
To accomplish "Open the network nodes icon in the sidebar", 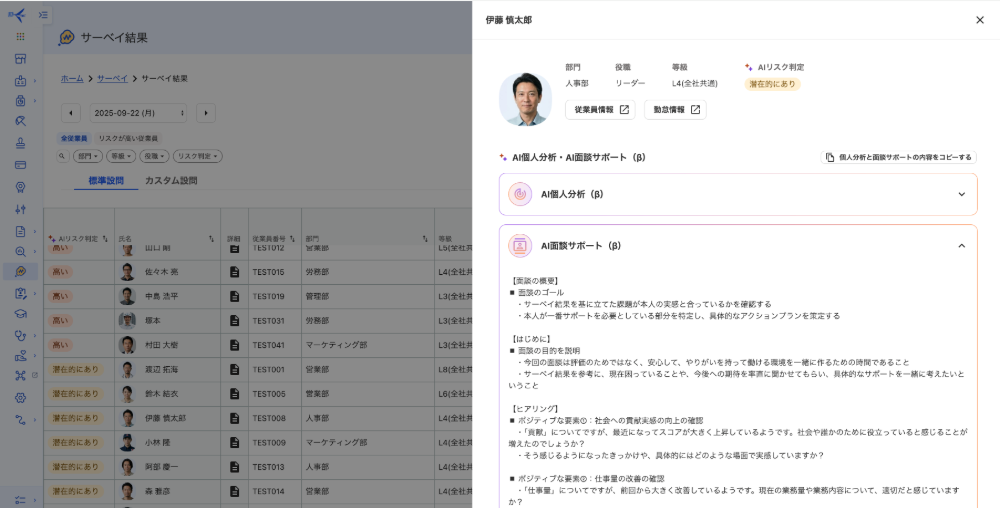I will [20, 375].
